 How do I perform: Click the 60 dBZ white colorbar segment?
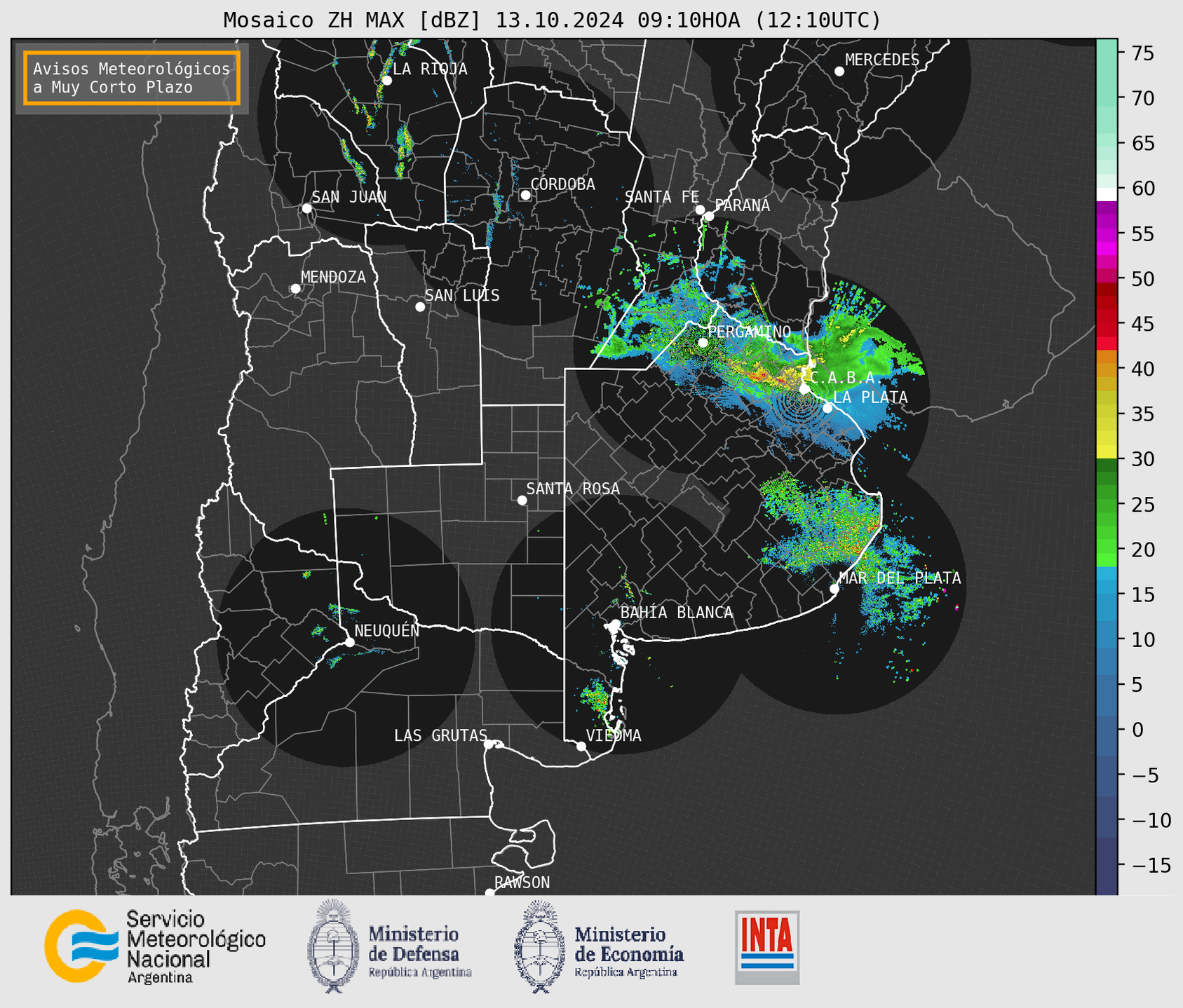(1107, 194)
